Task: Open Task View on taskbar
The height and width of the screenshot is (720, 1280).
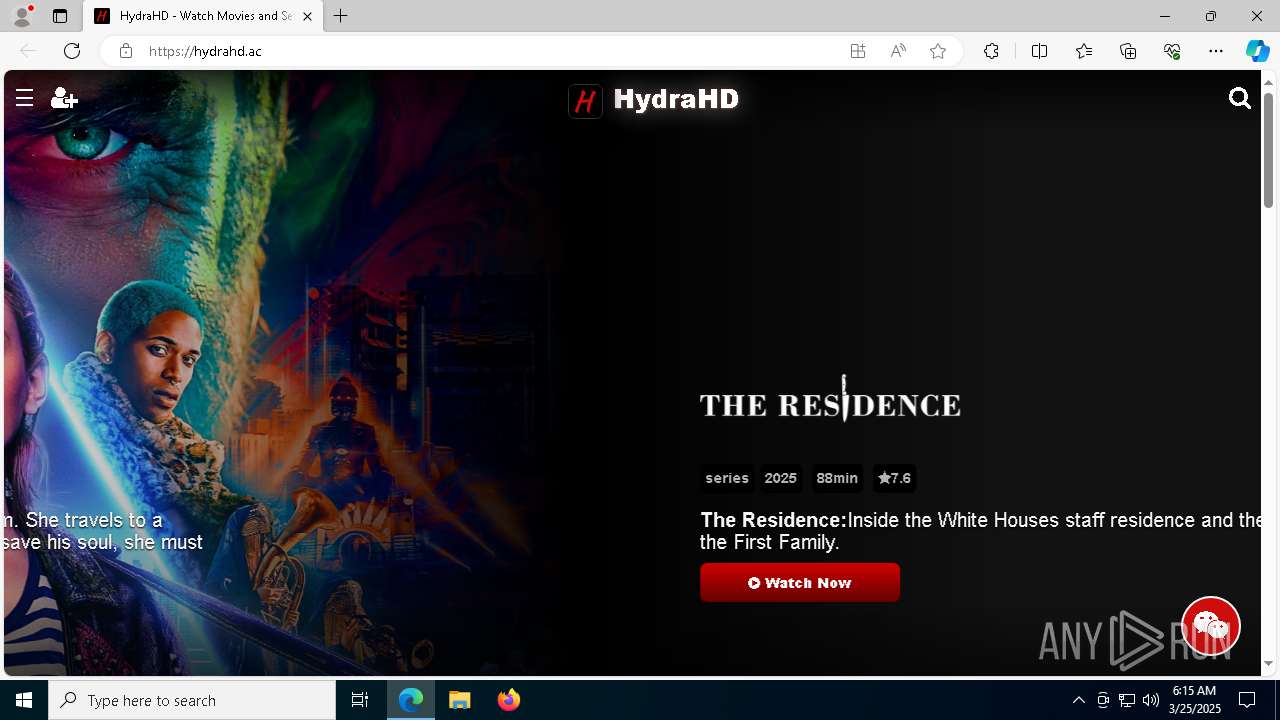Action: pos(360,700)
